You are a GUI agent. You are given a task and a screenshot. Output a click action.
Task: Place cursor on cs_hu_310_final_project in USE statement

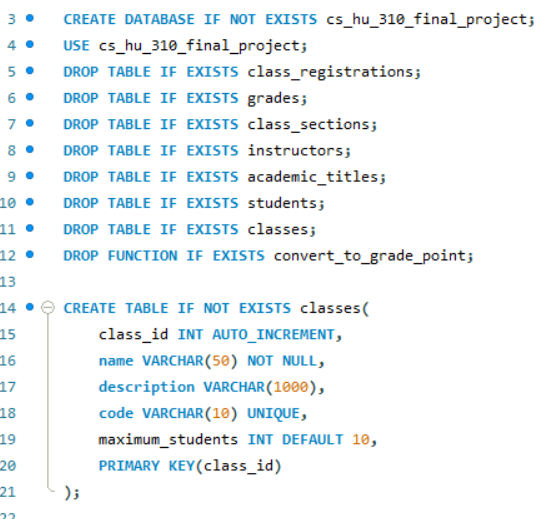pos(199,46)
